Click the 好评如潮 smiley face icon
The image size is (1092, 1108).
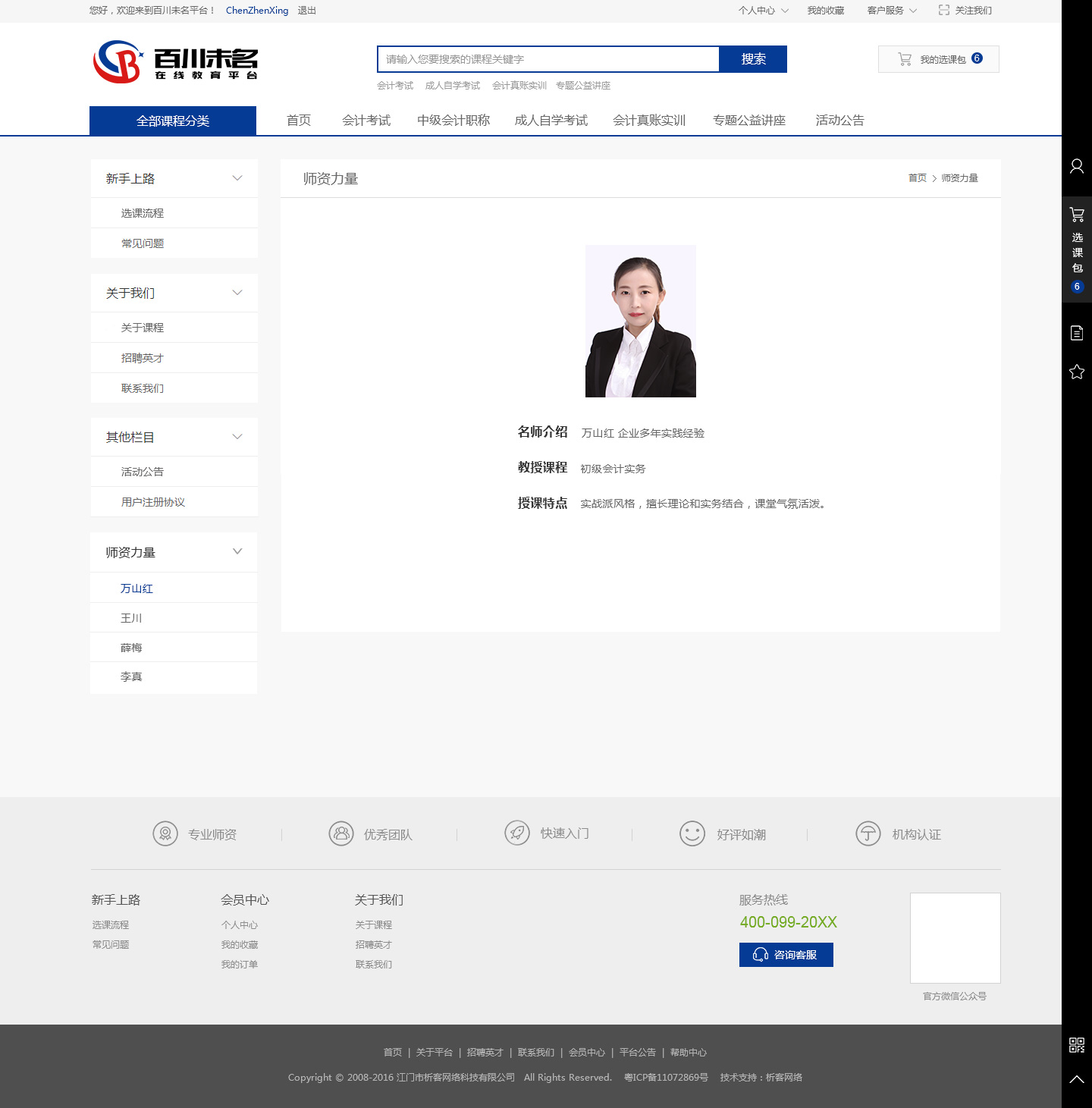point(692,833)
